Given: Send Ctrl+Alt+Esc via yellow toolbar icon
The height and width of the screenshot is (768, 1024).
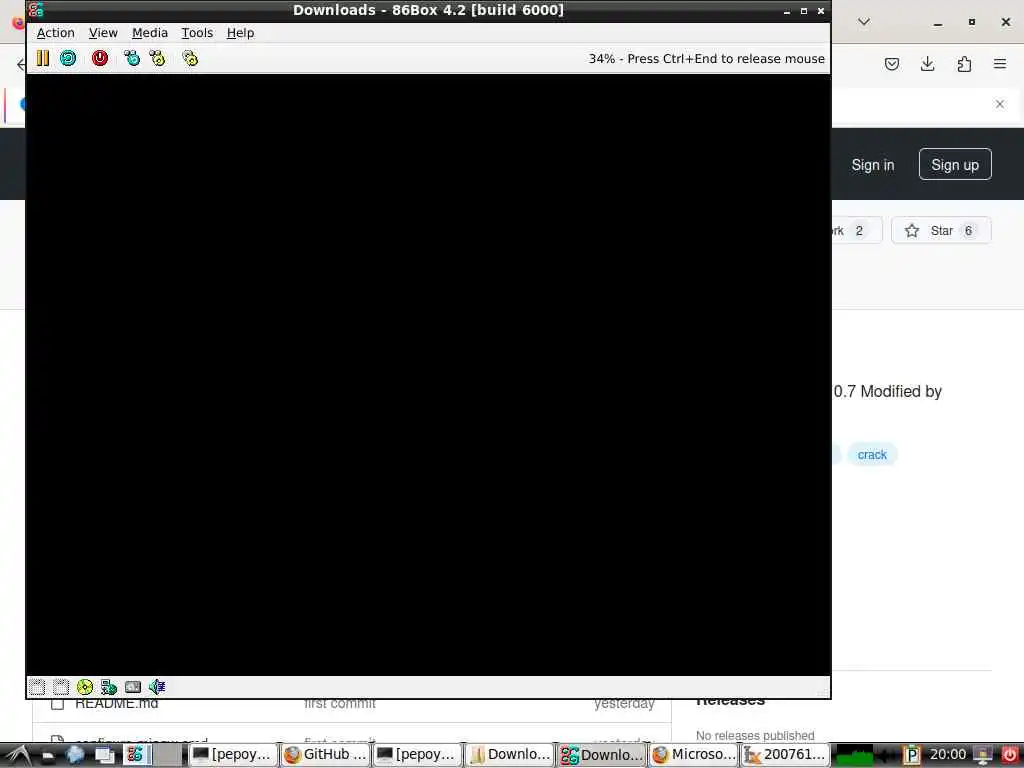Looking at the screenshot, I should (x=157, y=58).
